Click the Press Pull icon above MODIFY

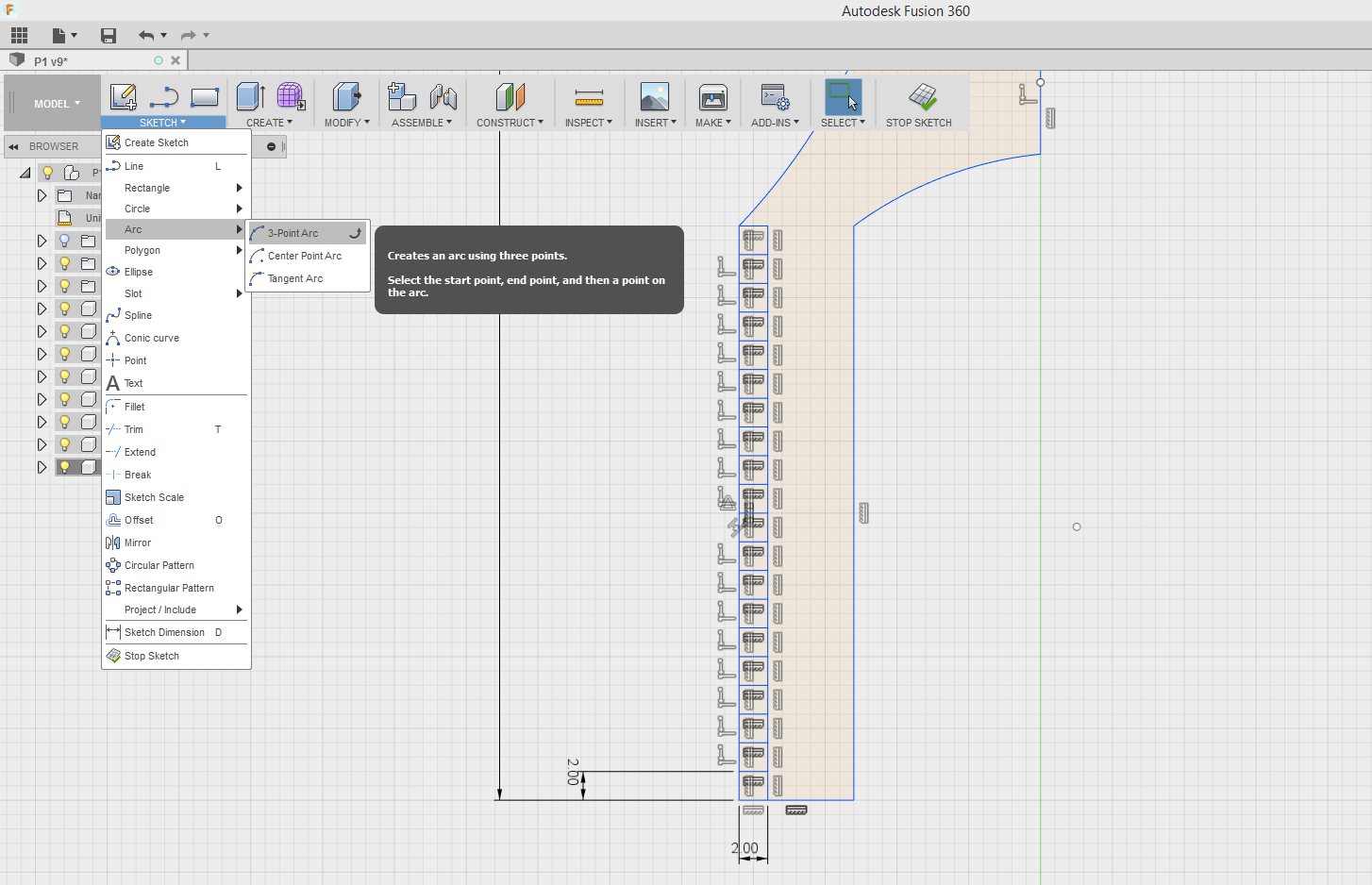tap(346, 96)
